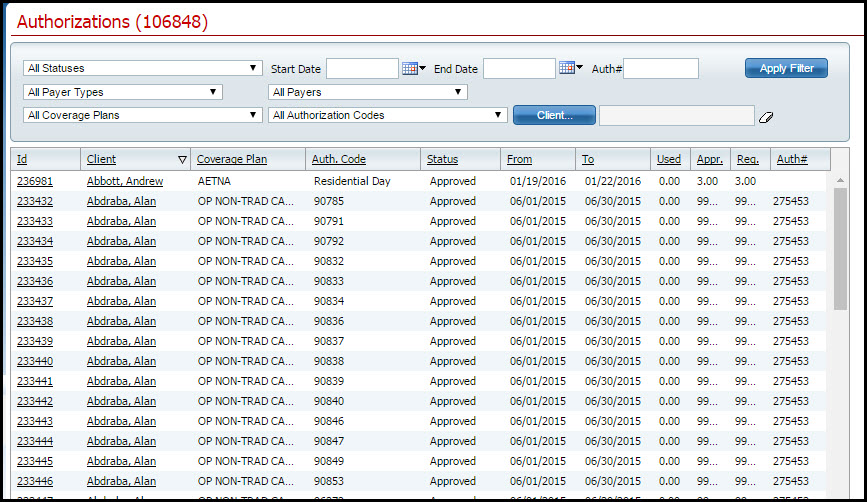Open authorization Id 236981 link

(35, 181)
